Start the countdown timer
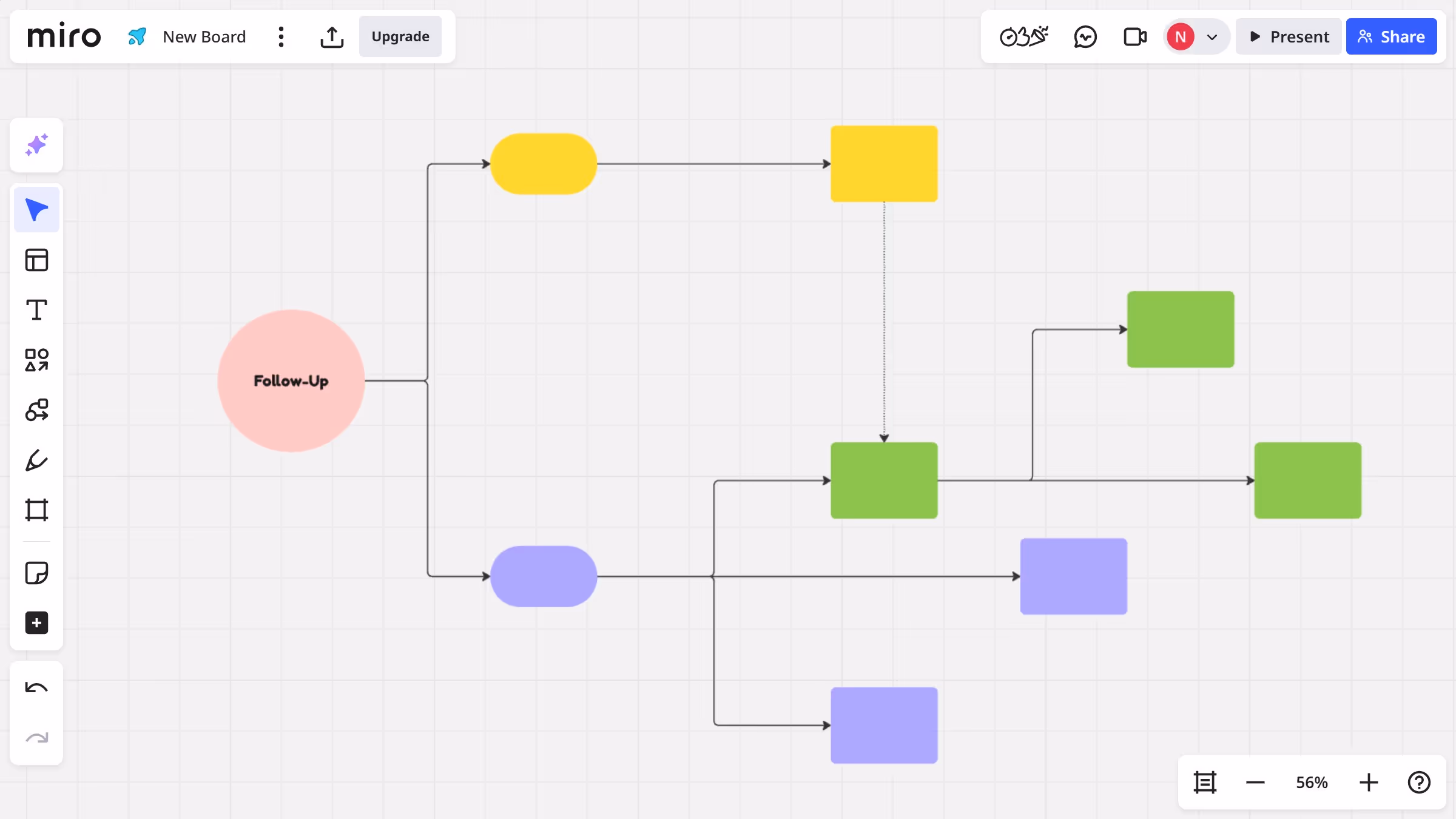1456x819 pixels. 1023,36
